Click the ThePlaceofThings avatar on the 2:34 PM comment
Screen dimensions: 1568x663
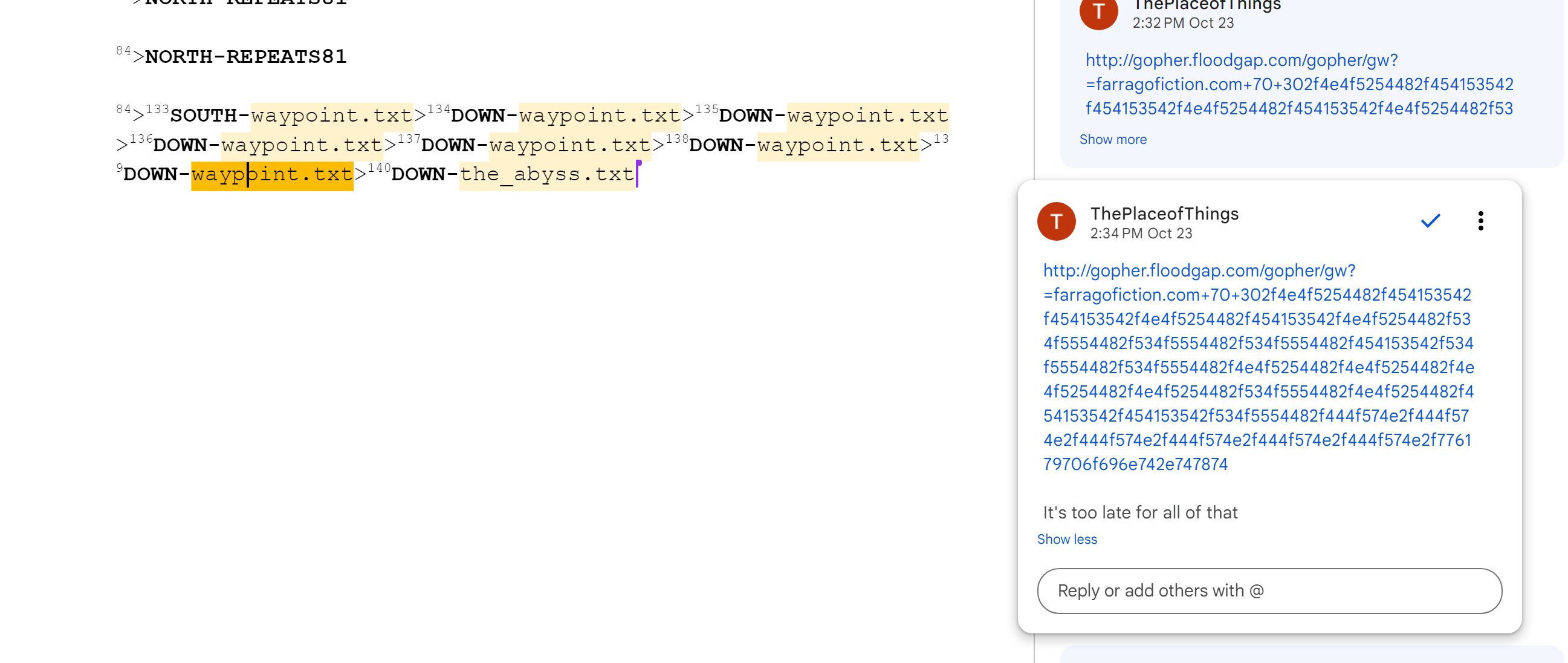[x=1056, y=222]
